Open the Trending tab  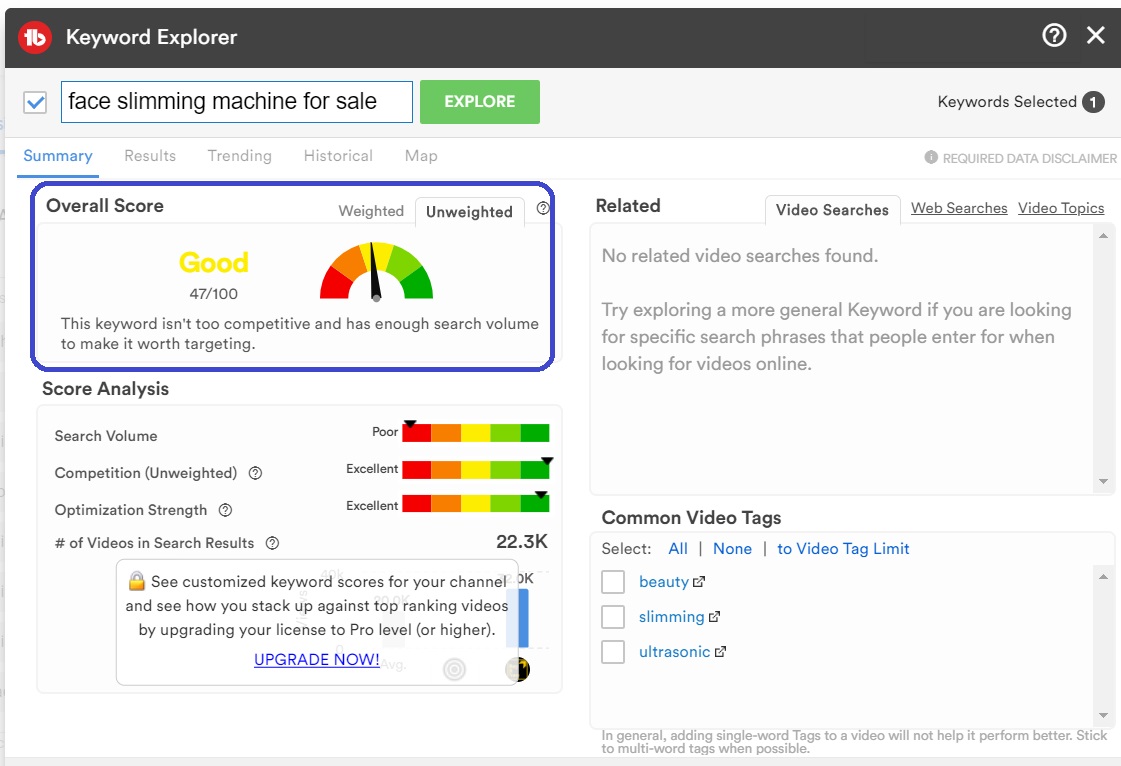(x=239, y=156)
